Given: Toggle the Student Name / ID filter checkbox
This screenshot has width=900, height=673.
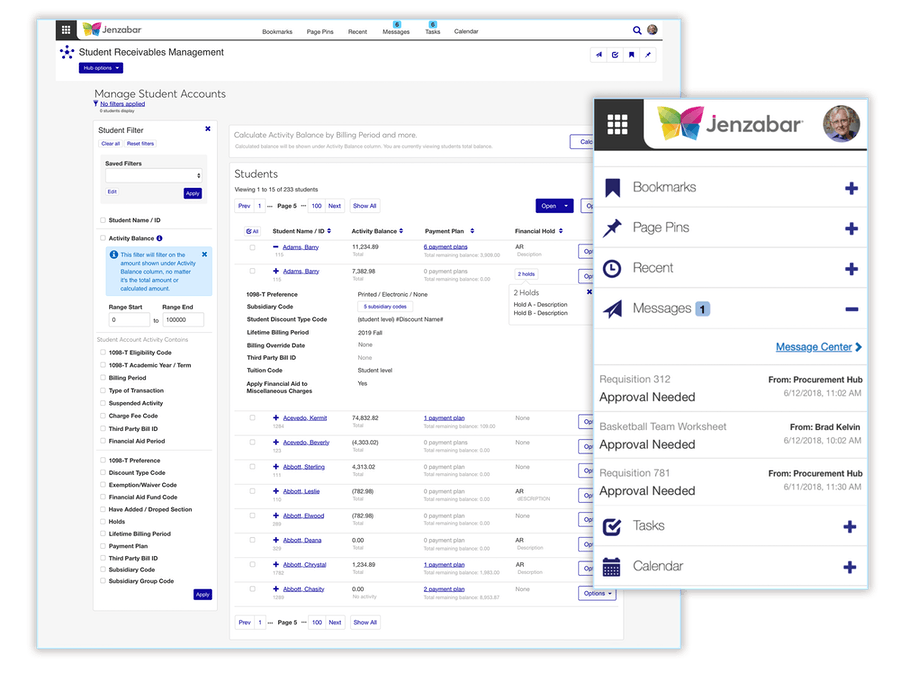Looking at the screenshot, I should [103, 220].
